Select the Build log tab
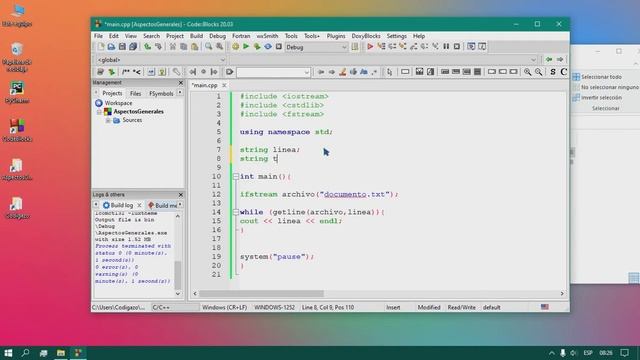 [x=121, y=205]
